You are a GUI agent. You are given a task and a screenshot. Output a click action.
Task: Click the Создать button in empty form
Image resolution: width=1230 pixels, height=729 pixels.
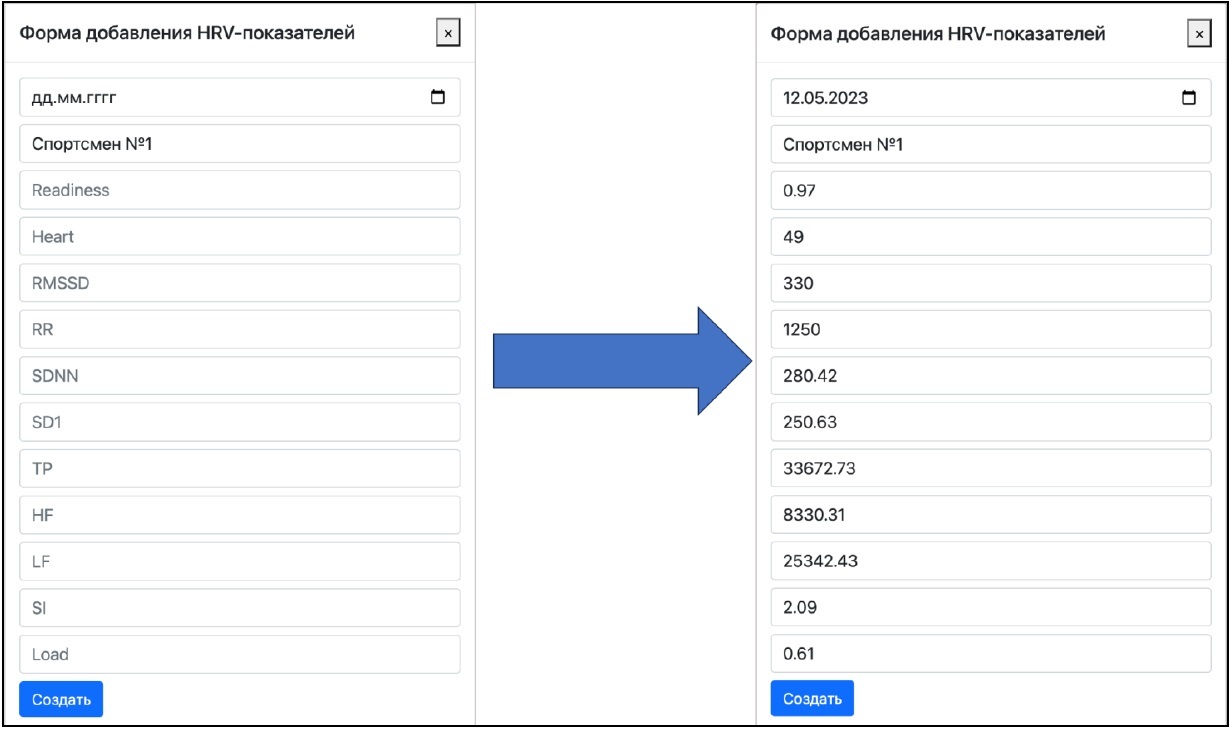(61, 699)
